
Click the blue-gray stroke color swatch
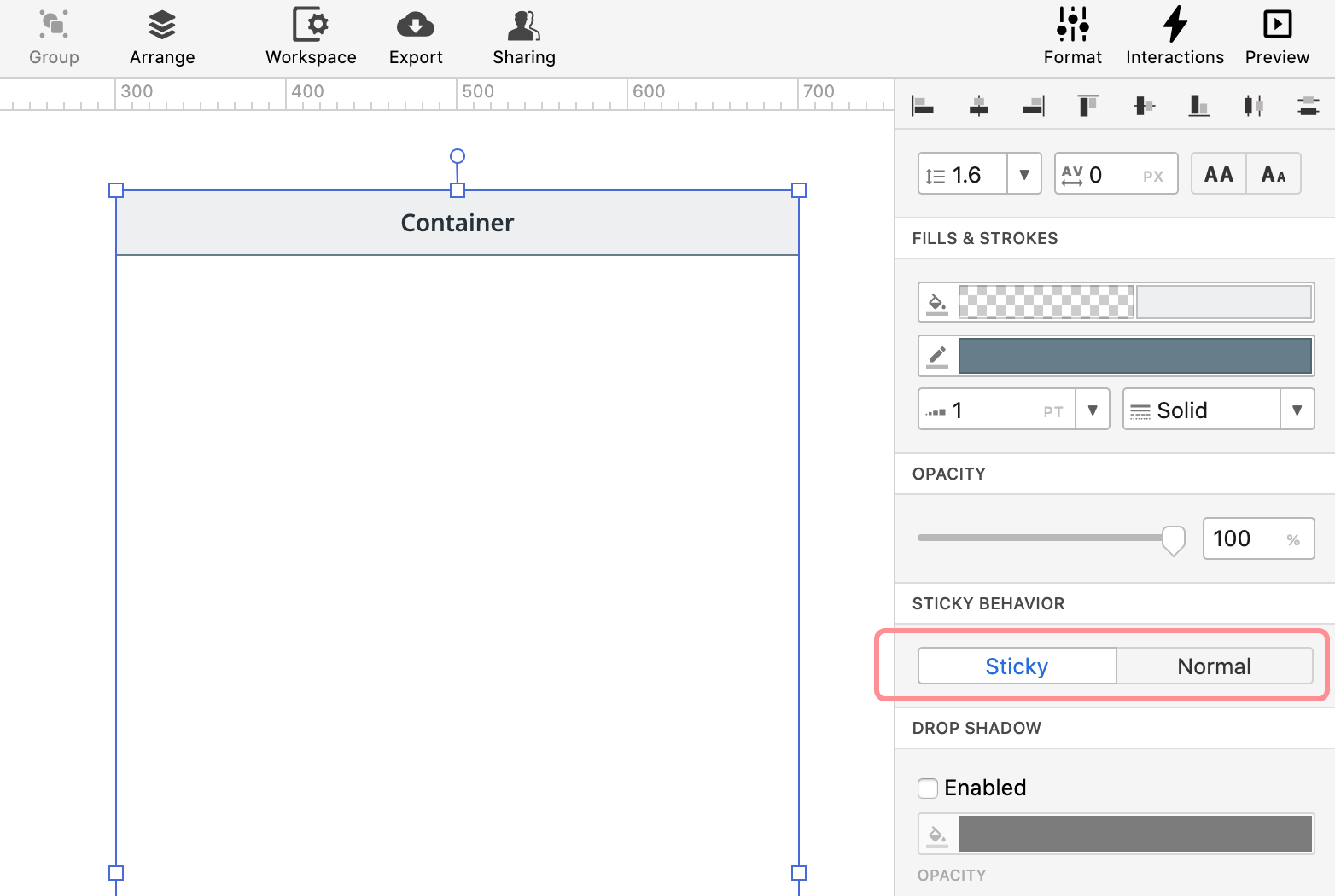(1134, 356)
